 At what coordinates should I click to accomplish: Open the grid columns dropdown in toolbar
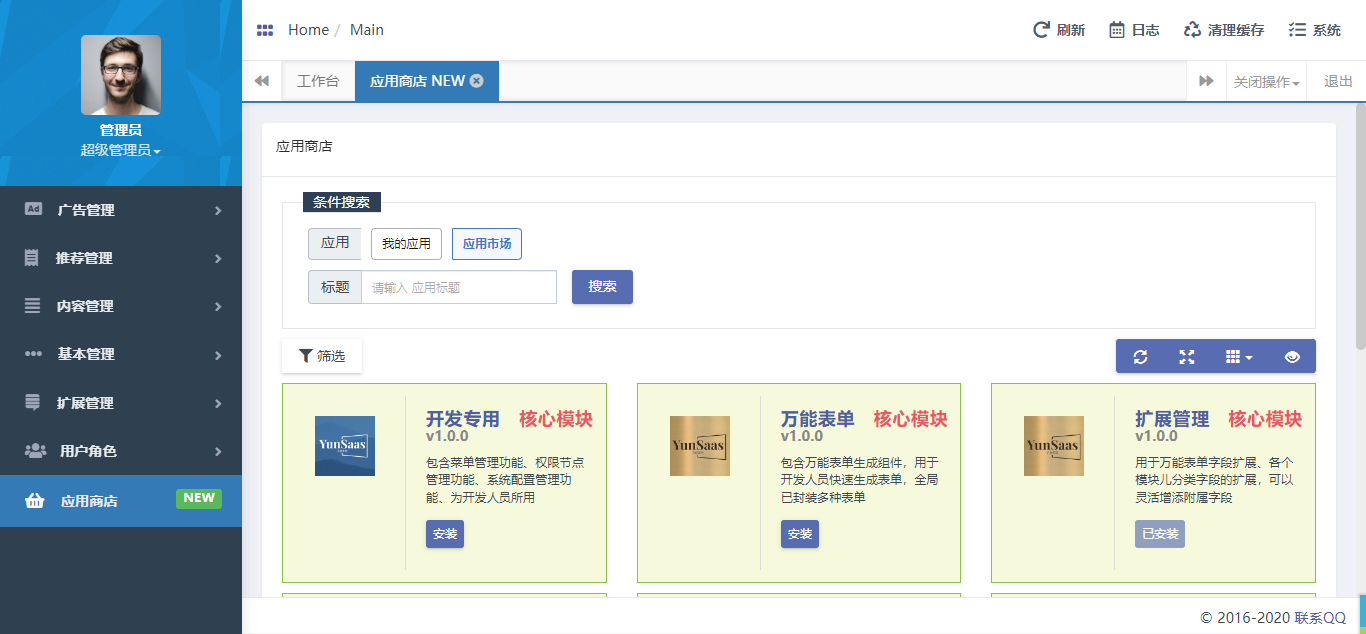coord(1239,357)
